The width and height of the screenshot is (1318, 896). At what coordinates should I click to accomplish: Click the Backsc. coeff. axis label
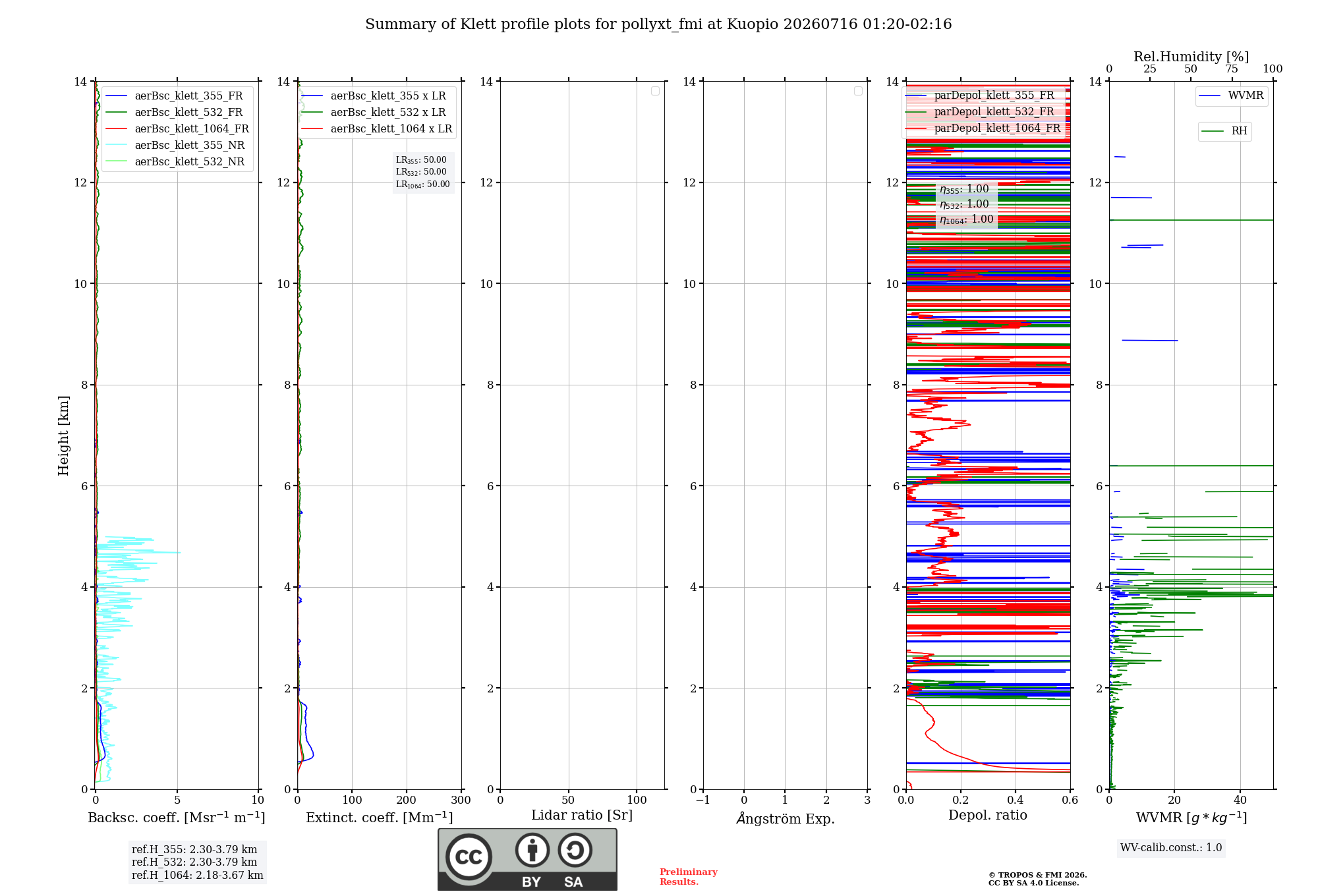point(177,818)
